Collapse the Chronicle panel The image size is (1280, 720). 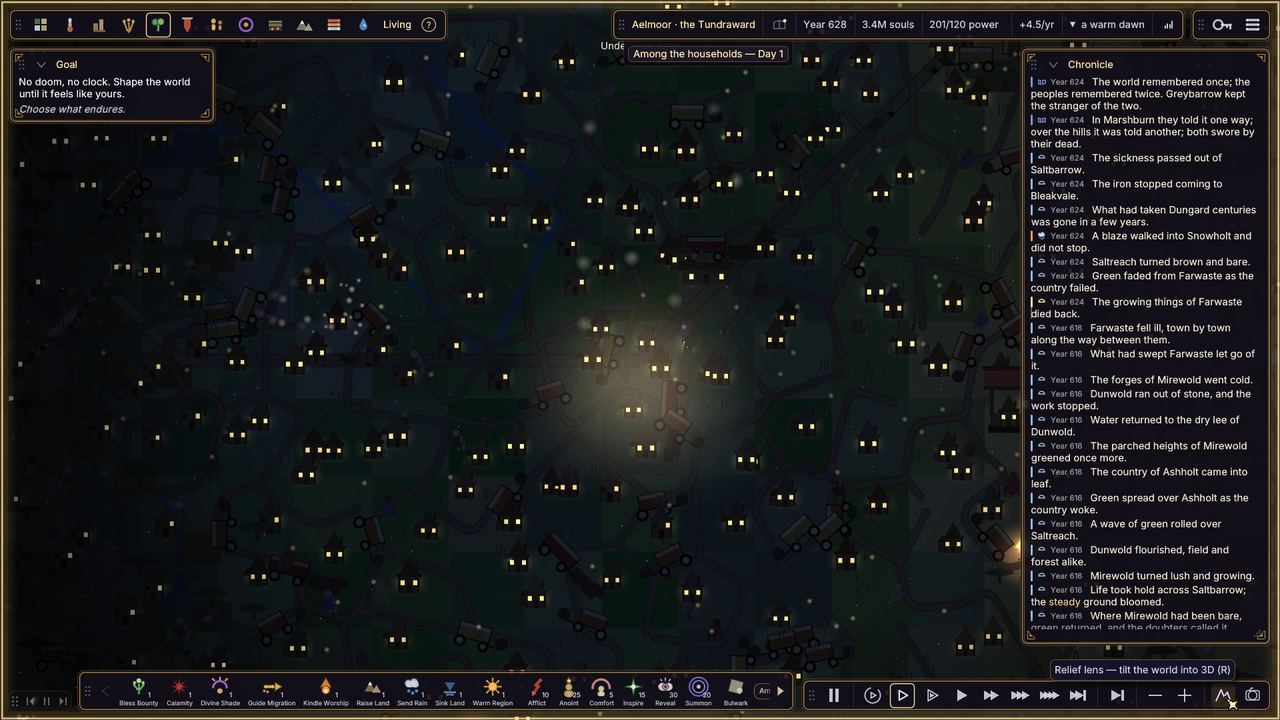point(1053,64)
